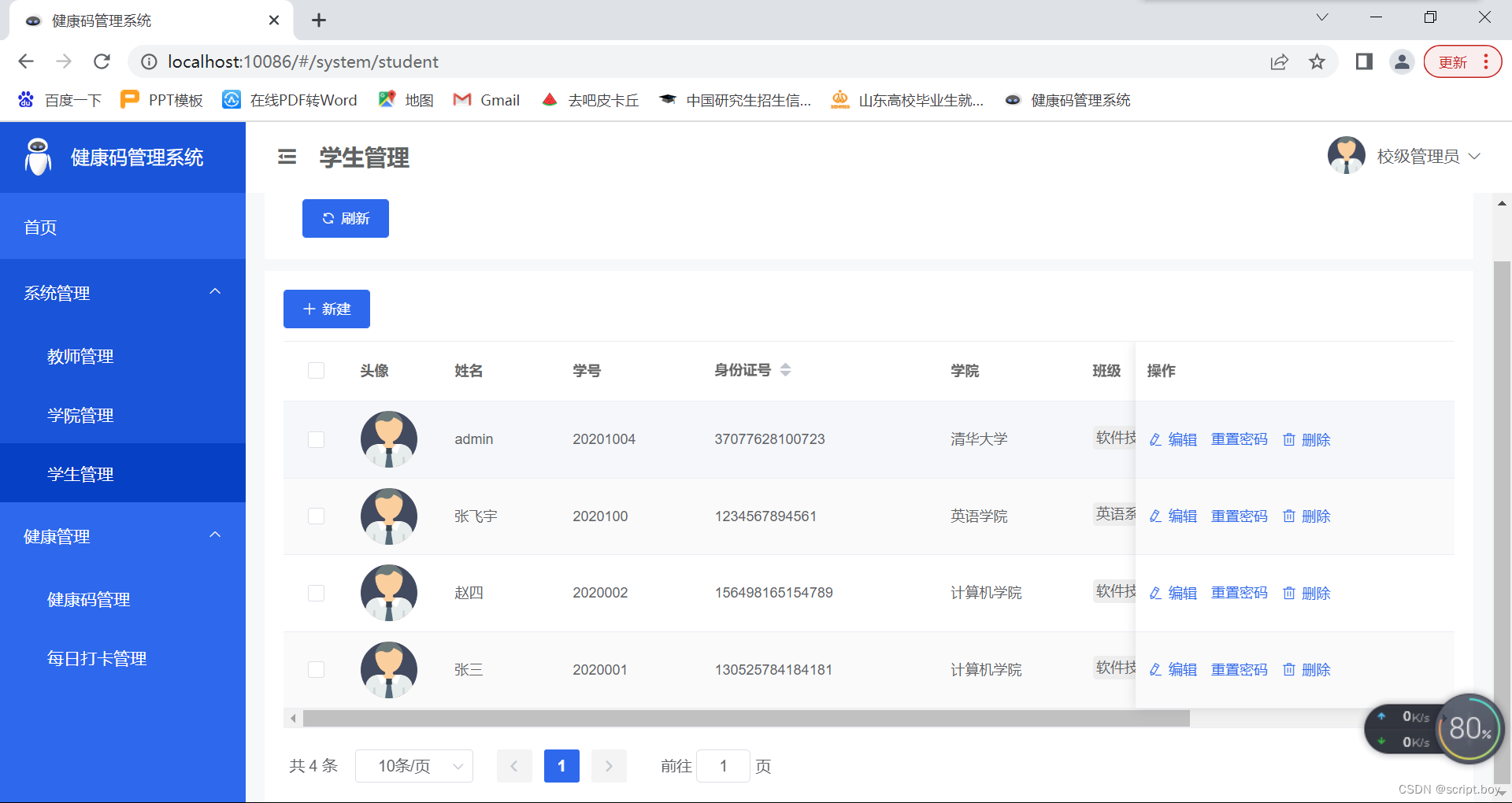Open 去吧皮卡丘 bookmark
The height and width of the screenshot is (803, 1512).
(x=590, y=100)
